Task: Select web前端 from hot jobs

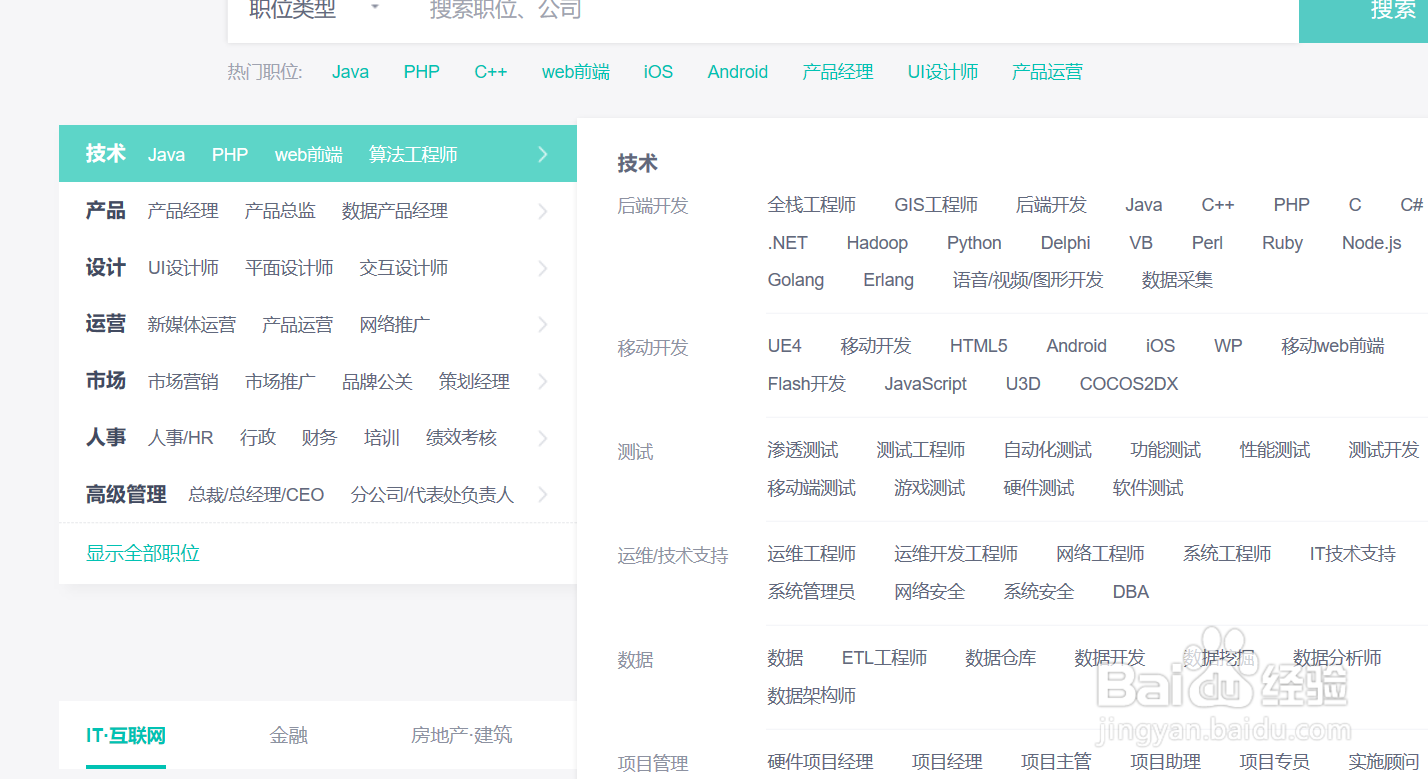Action: coord(575,71)
